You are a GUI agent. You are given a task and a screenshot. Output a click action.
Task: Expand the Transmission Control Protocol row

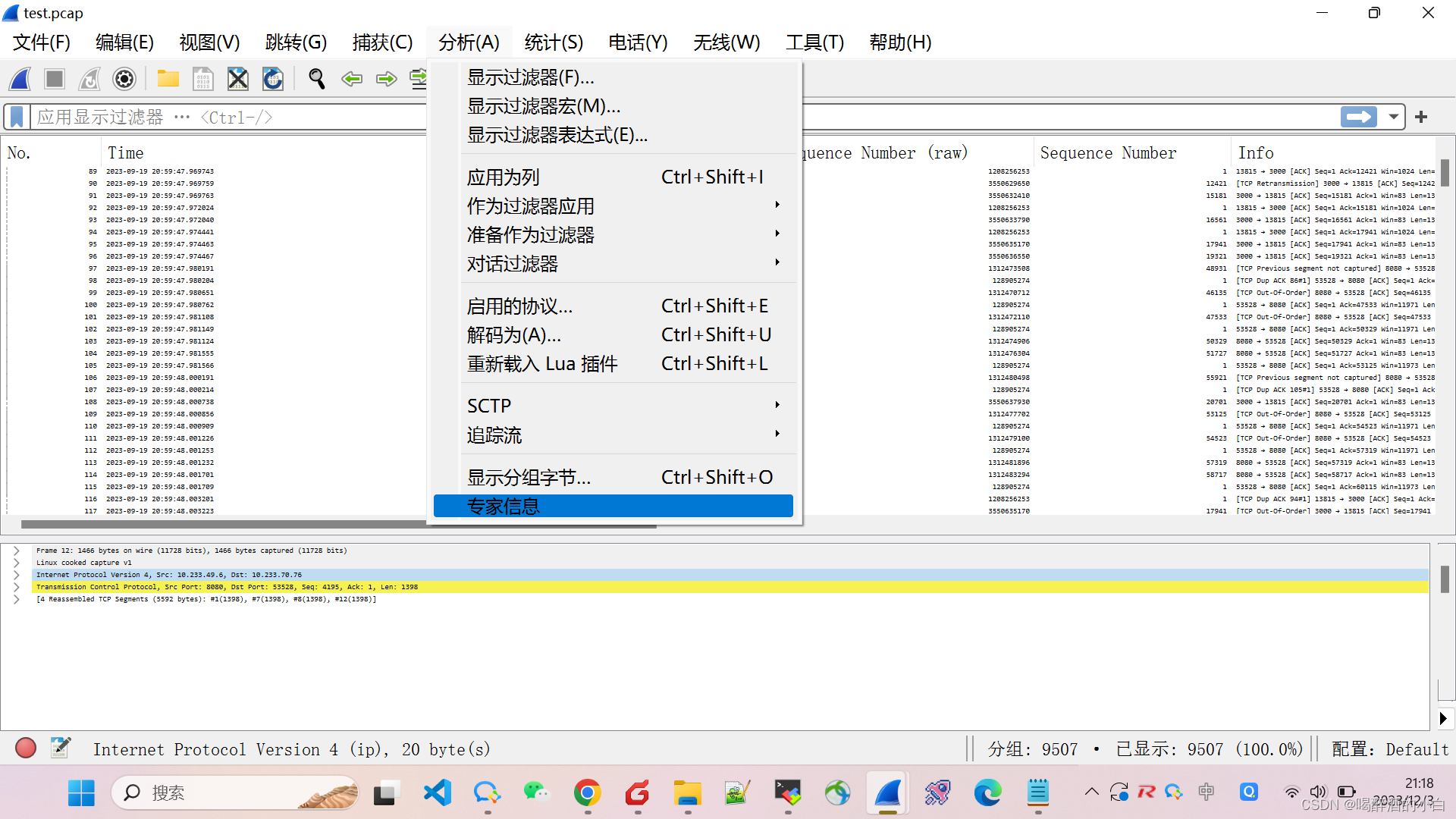point(16,587)
